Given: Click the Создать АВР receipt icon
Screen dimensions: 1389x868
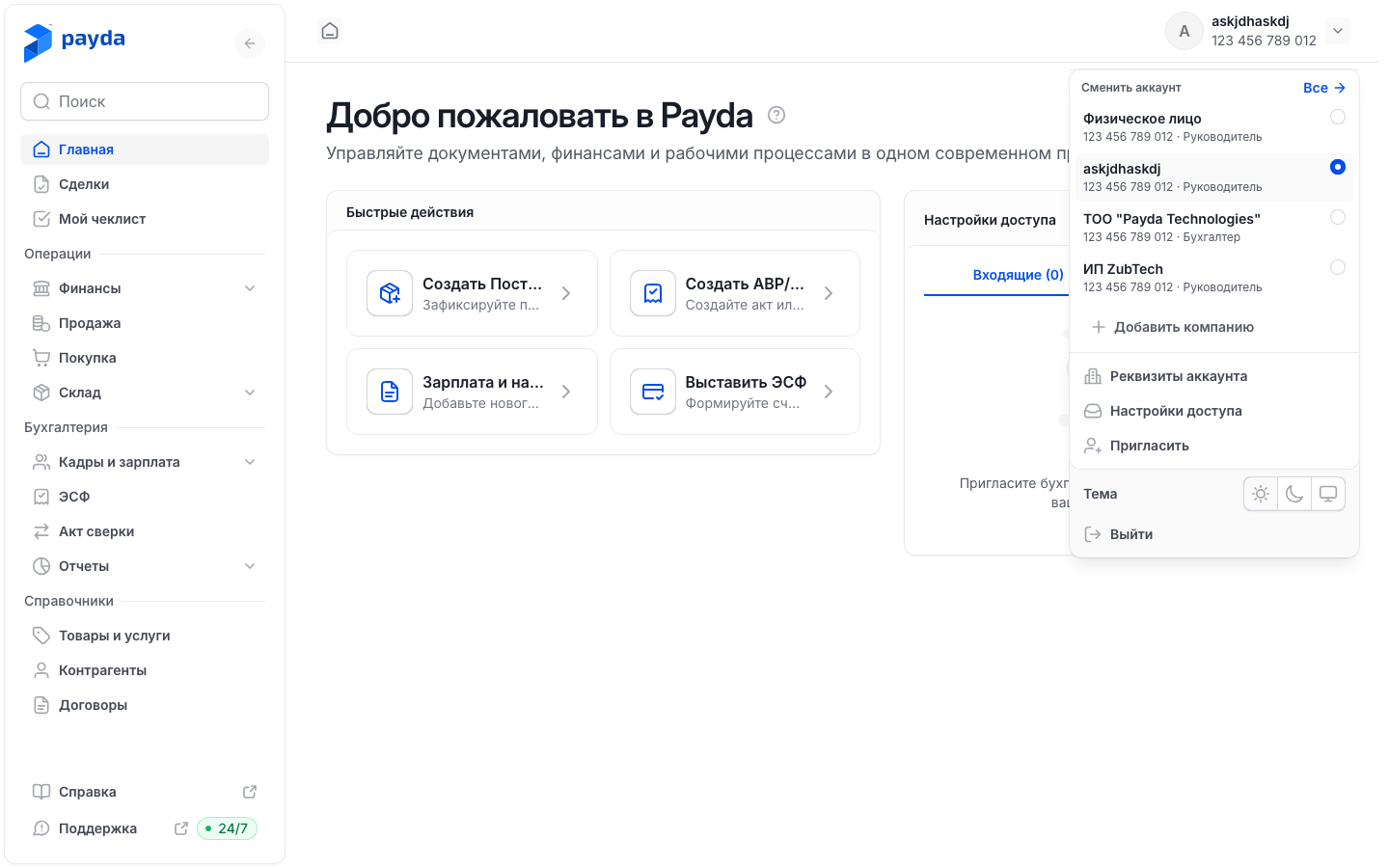Looking at the screenshot, I should [653, 293].
